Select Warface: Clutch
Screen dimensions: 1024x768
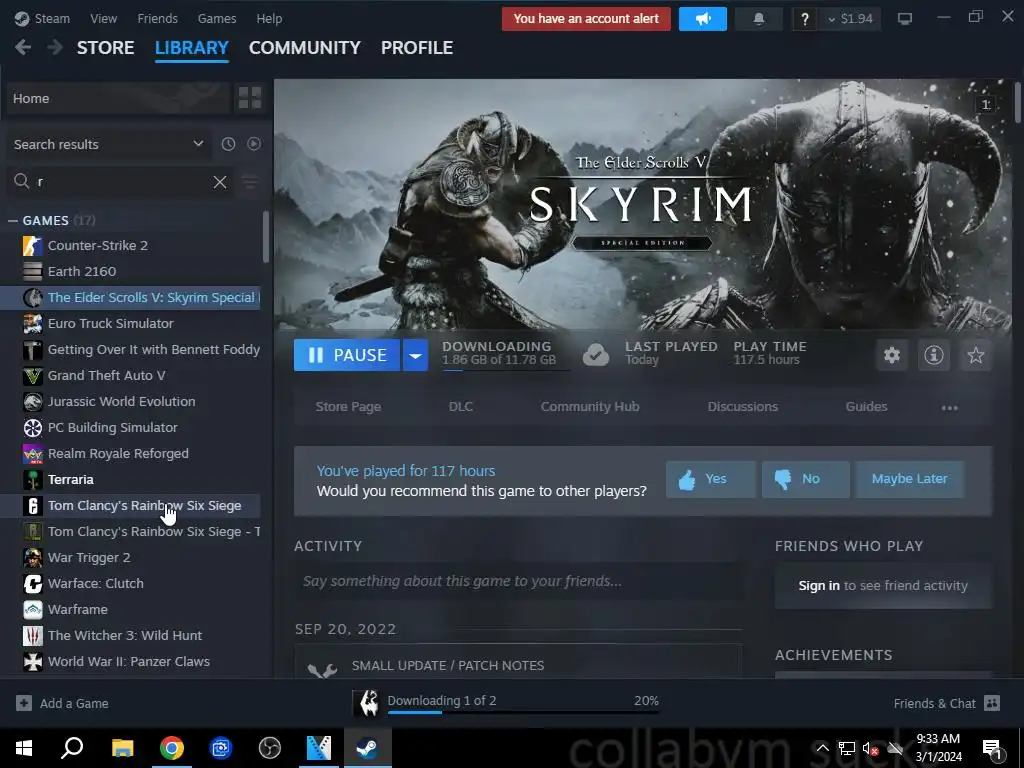point(131,584)
